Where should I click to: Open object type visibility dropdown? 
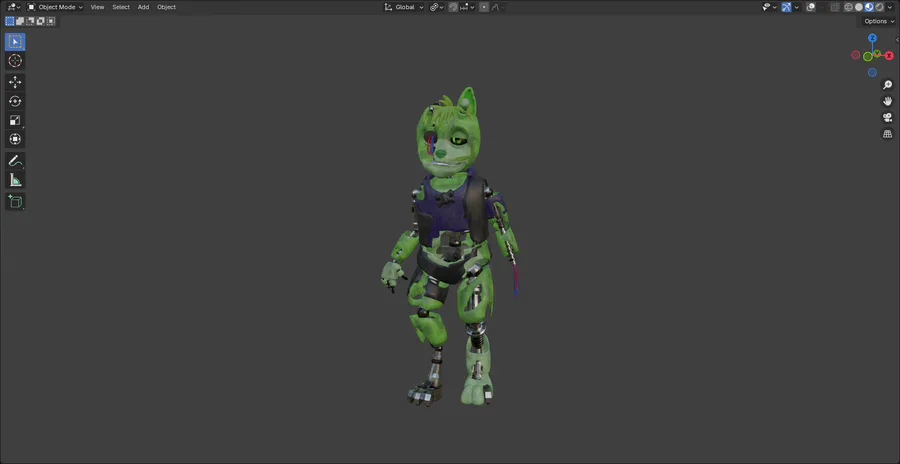(x=770, y=7)
